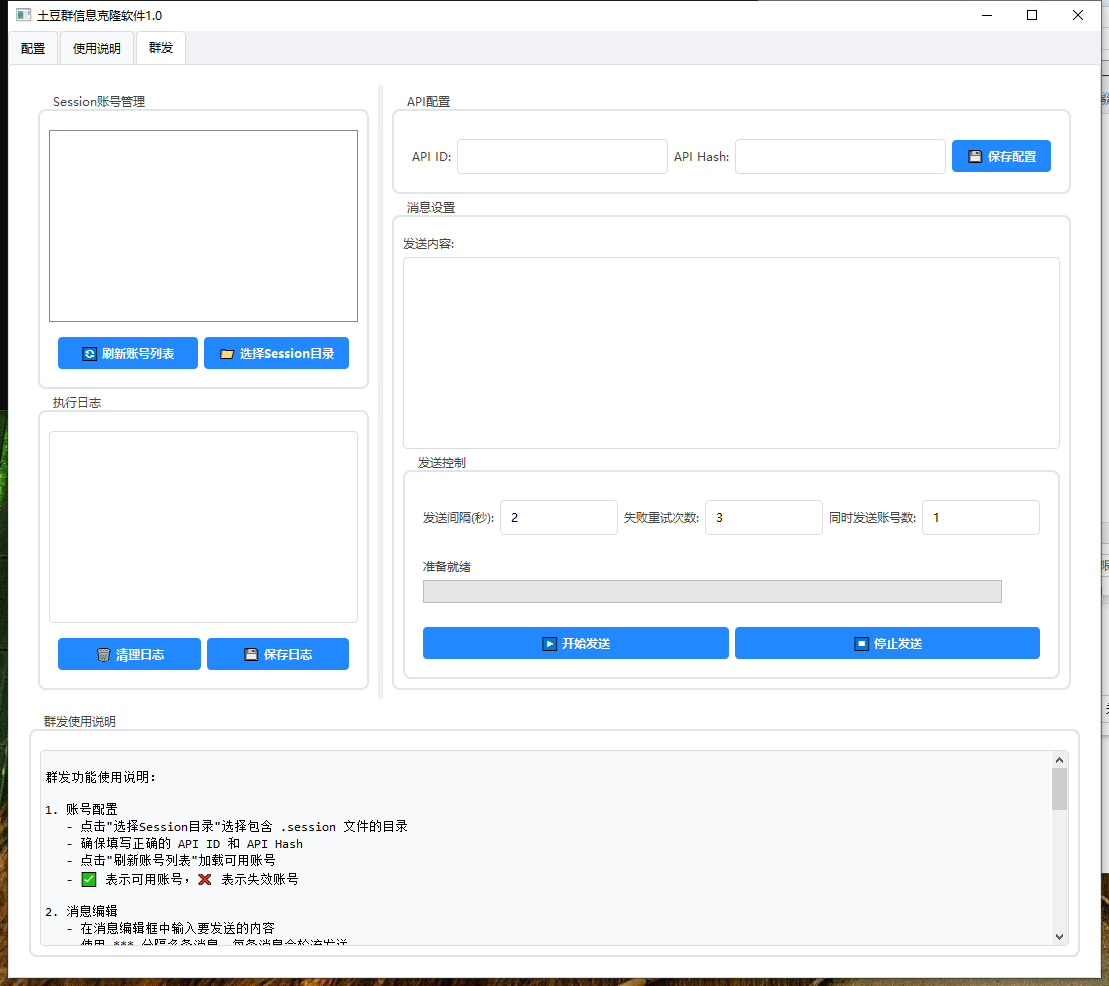Click into the API Hash field
Image resolution: width=1109 pixels, height=986 pixels.
click(840, 157)
